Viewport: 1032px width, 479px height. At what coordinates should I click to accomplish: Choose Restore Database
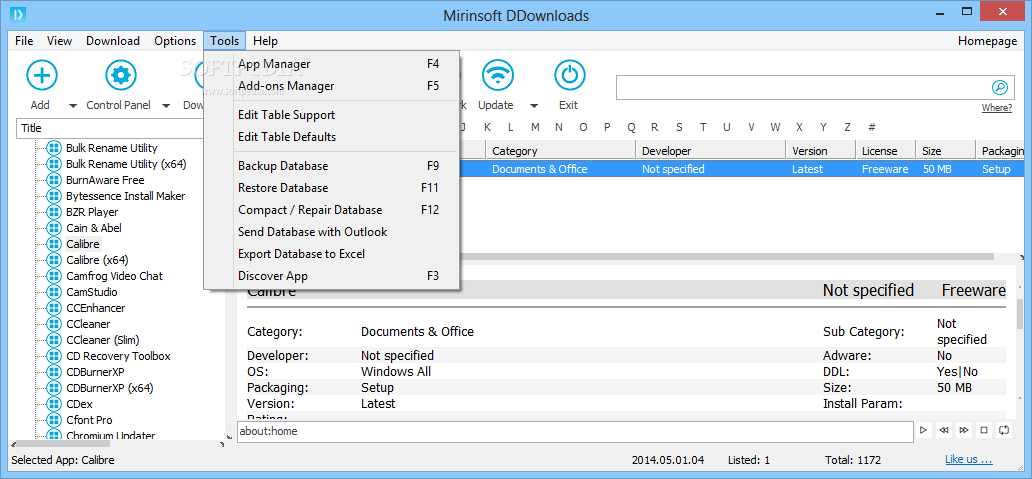point(332,188)
